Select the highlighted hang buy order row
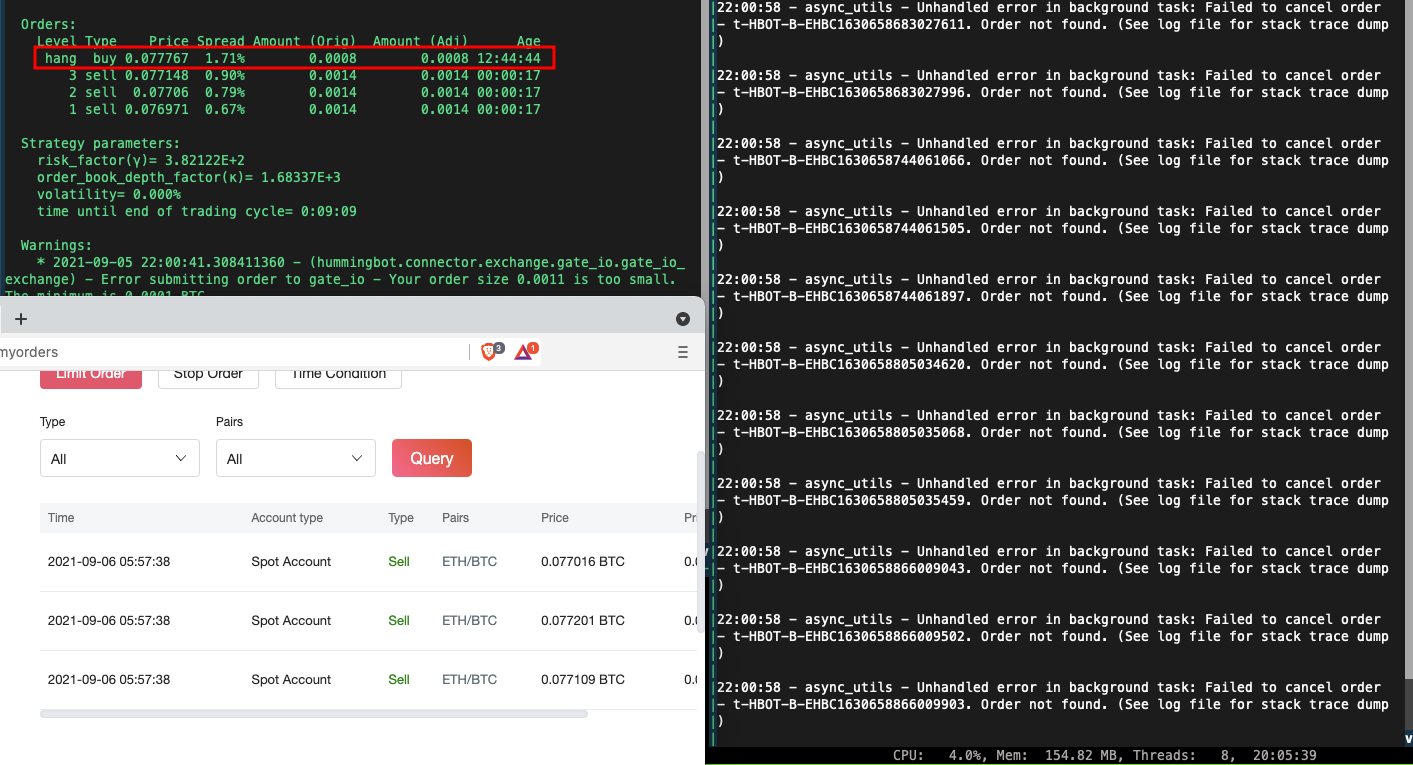 (295, 57)
